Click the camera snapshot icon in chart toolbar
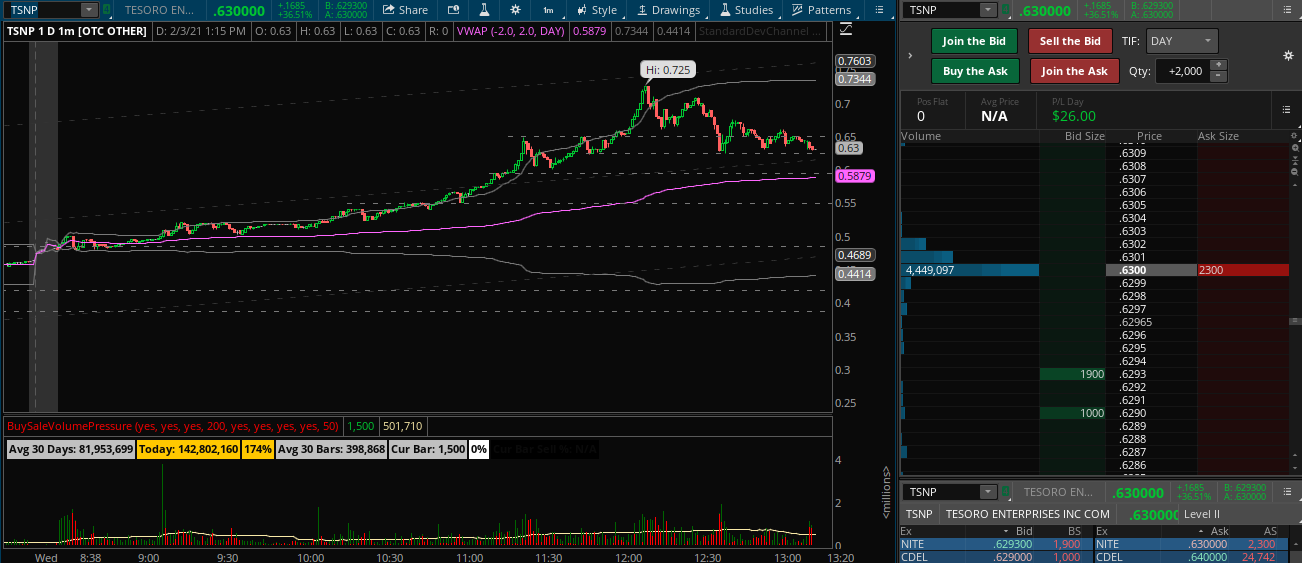Screen dimensions: 1302x563 (453, 10)
